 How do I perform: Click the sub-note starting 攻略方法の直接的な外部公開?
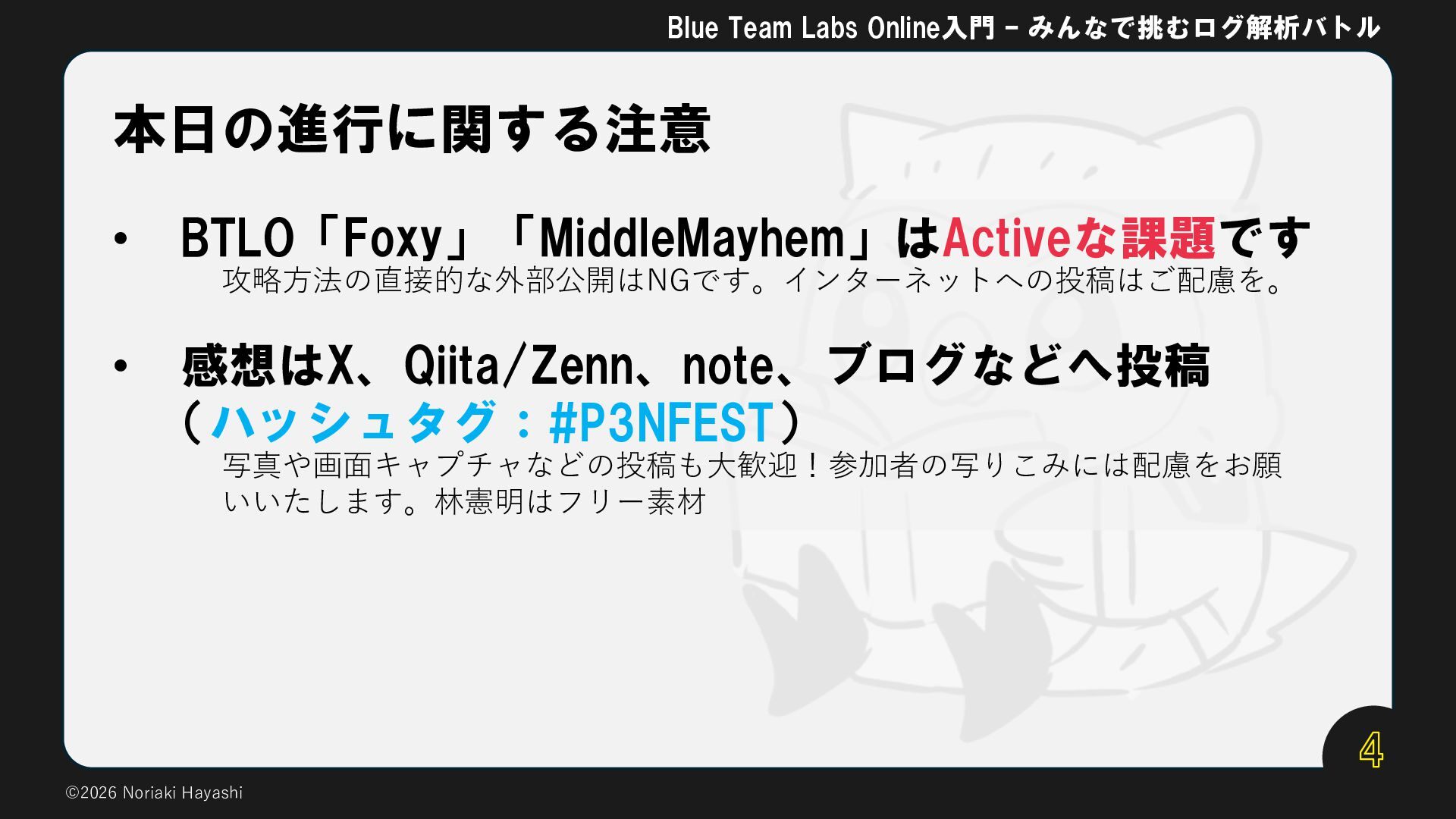752,281
